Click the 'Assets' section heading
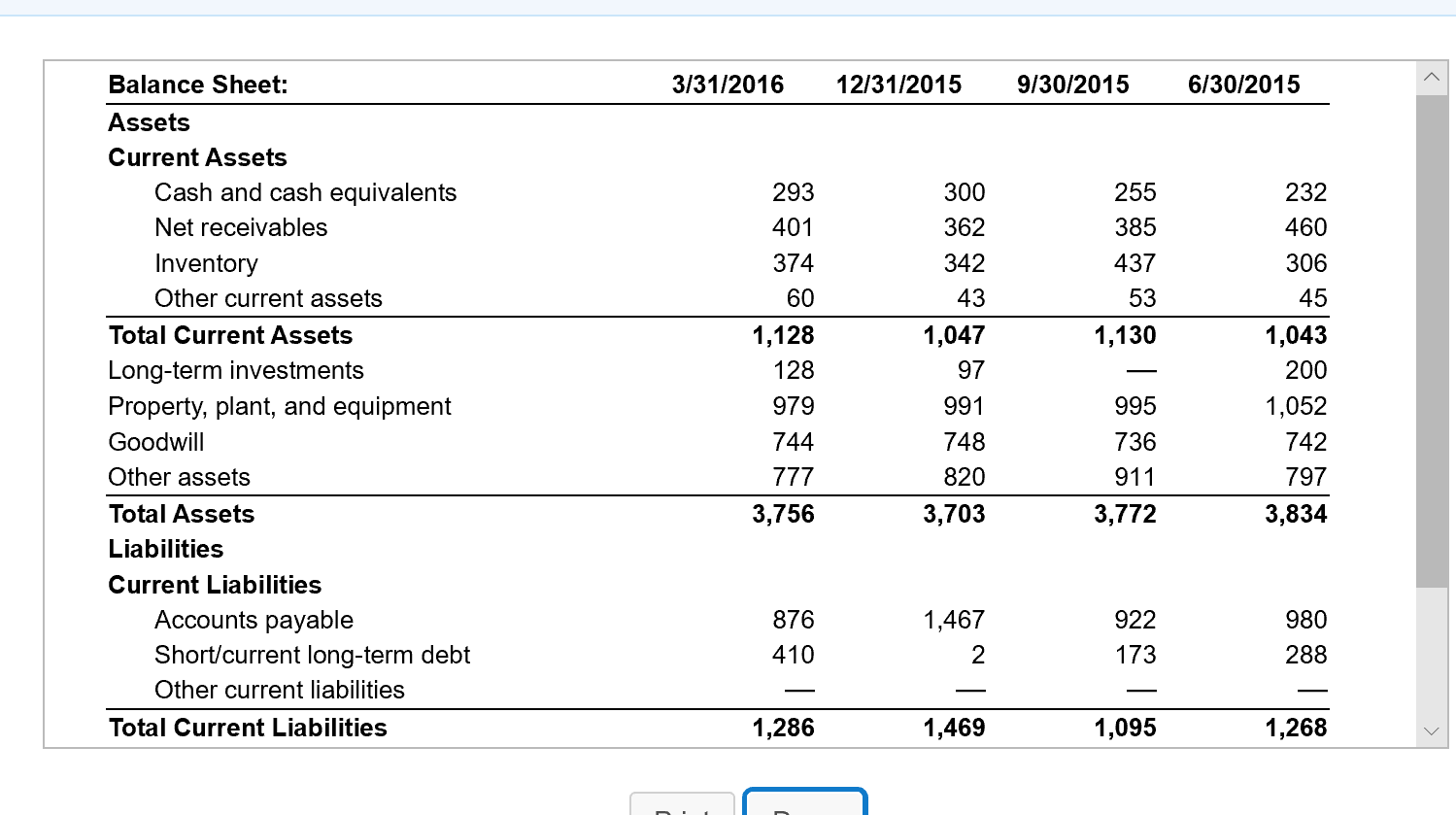Viewport: 1456px width, 815px height. click(149, 122)
